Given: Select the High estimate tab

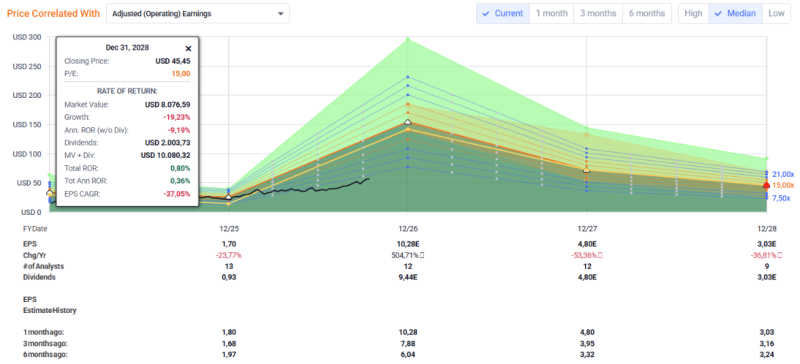Looking at the screenshot, I should [693, 13].
